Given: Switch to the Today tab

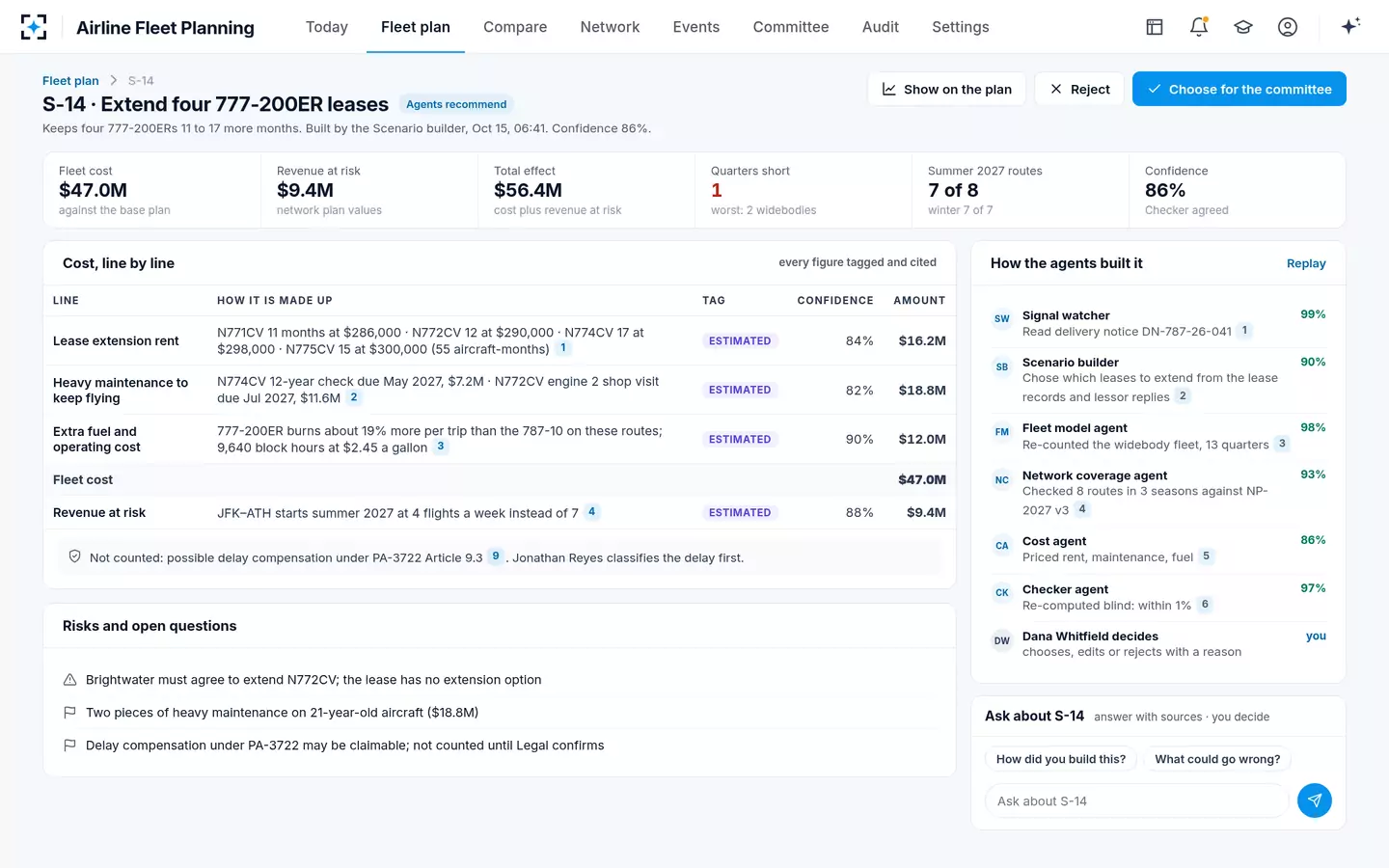Looking at the screenshot, I should 327,27.
